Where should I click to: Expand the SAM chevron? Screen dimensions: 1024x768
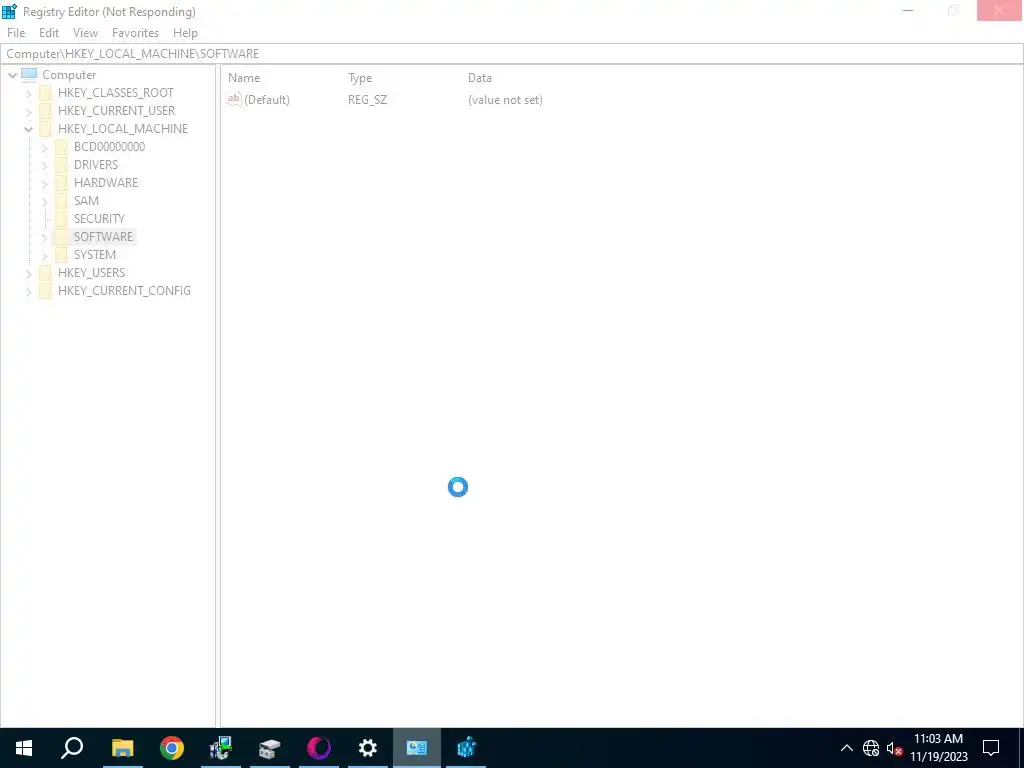tap(44, 201)
